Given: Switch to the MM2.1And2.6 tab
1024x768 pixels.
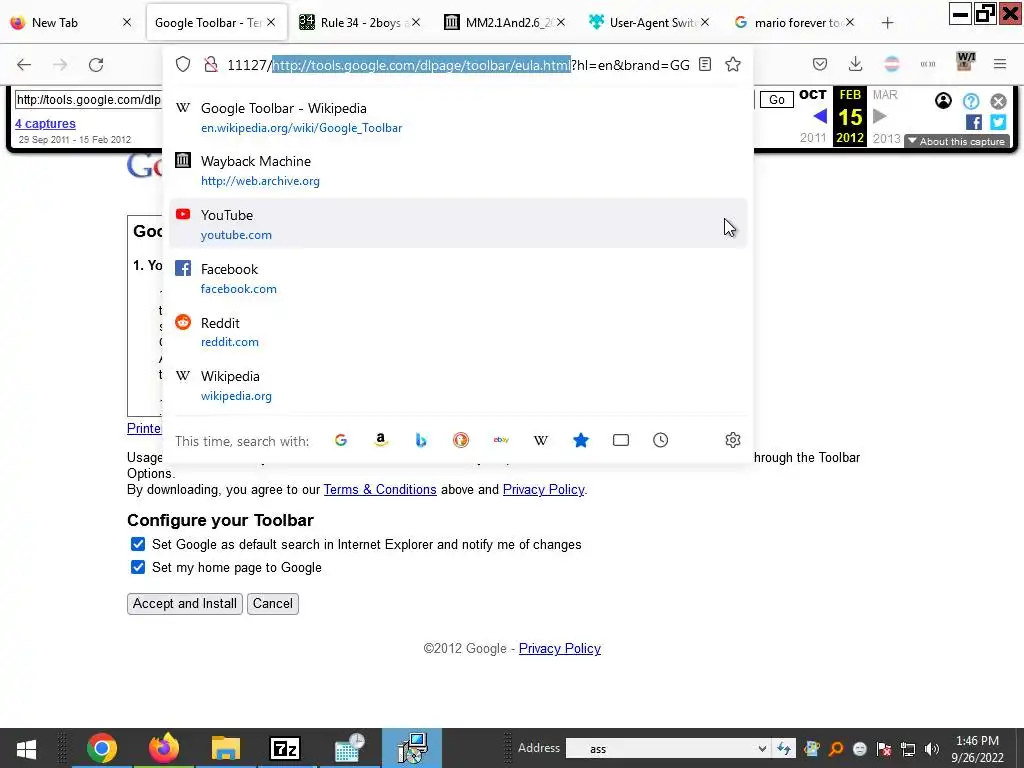Looking at the screenshot, I should (504, 23).
